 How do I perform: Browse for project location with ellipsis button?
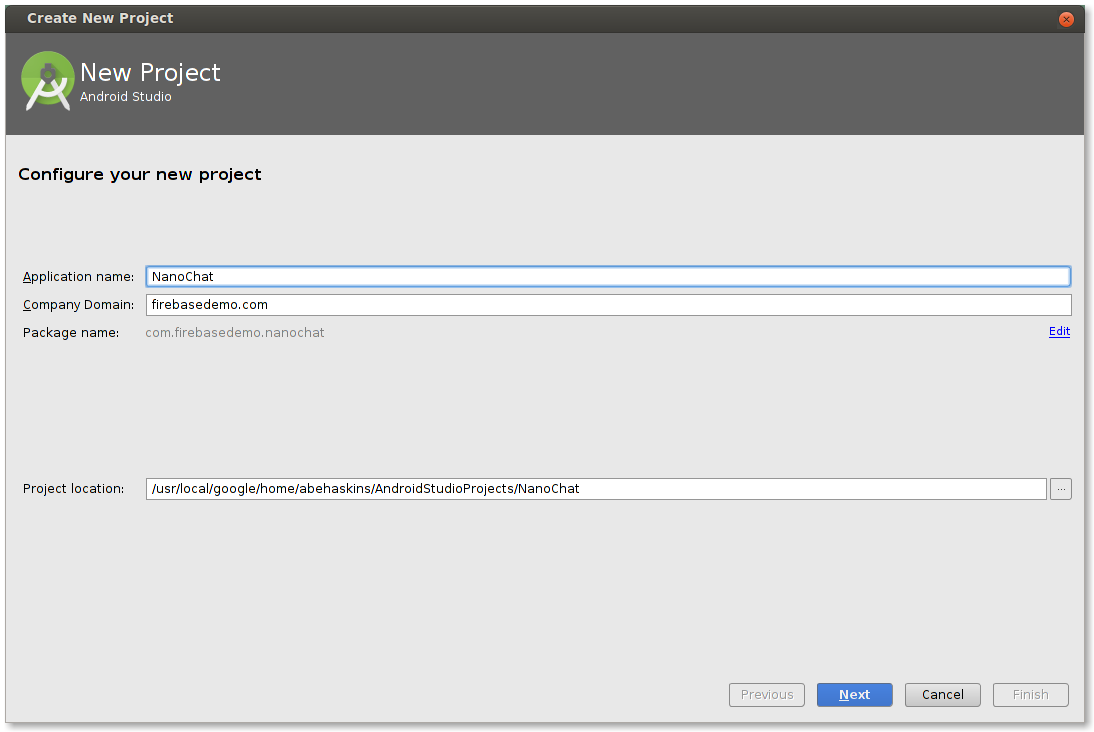pos(1061,488)
